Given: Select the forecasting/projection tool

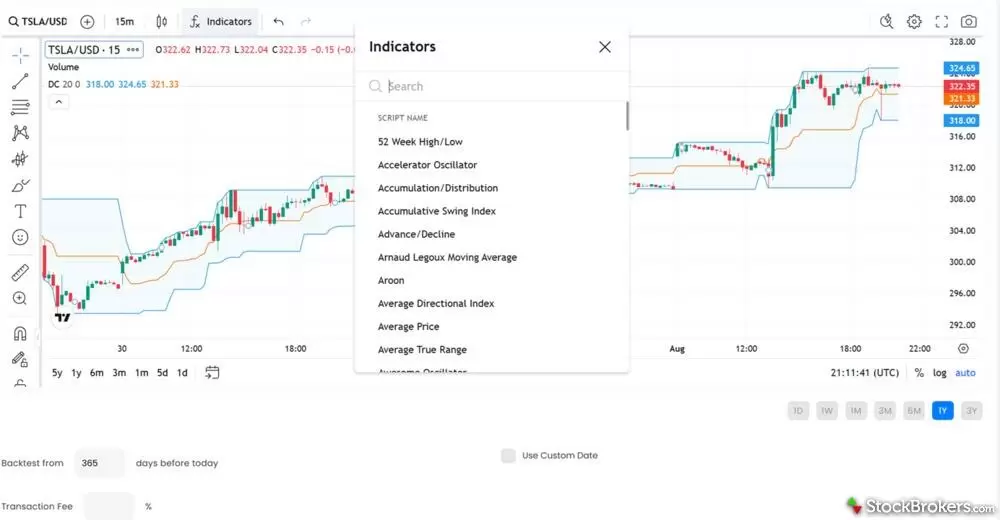Looking at the screenshot, I should click(20, 159).
